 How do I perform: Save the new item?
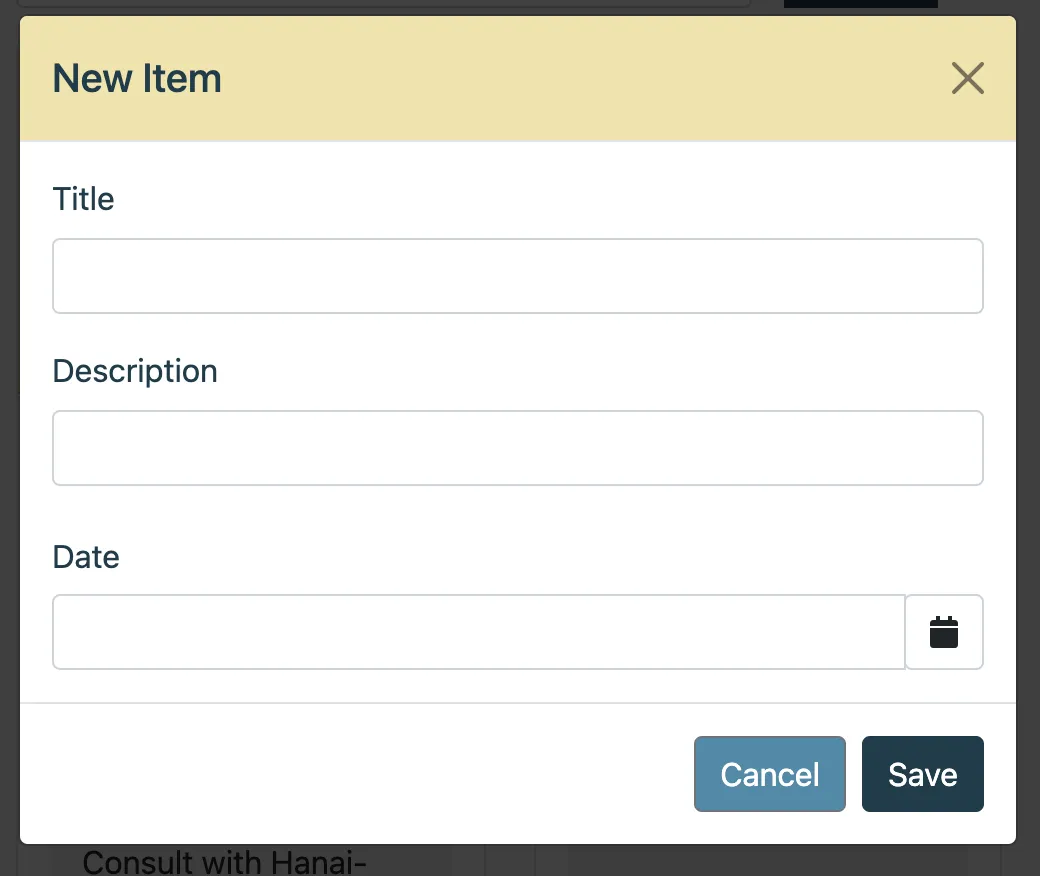tap(922, 774)
